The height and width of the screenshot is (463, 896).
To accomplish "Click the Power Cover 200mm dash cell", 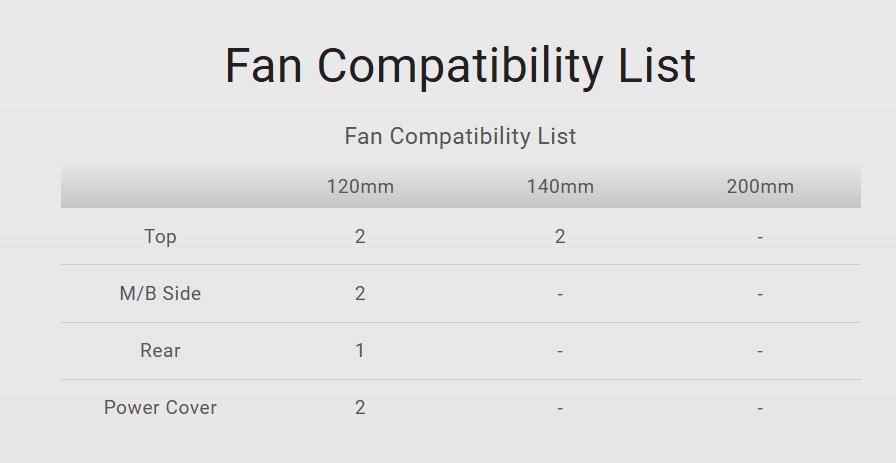I will [x=760, y=409].
